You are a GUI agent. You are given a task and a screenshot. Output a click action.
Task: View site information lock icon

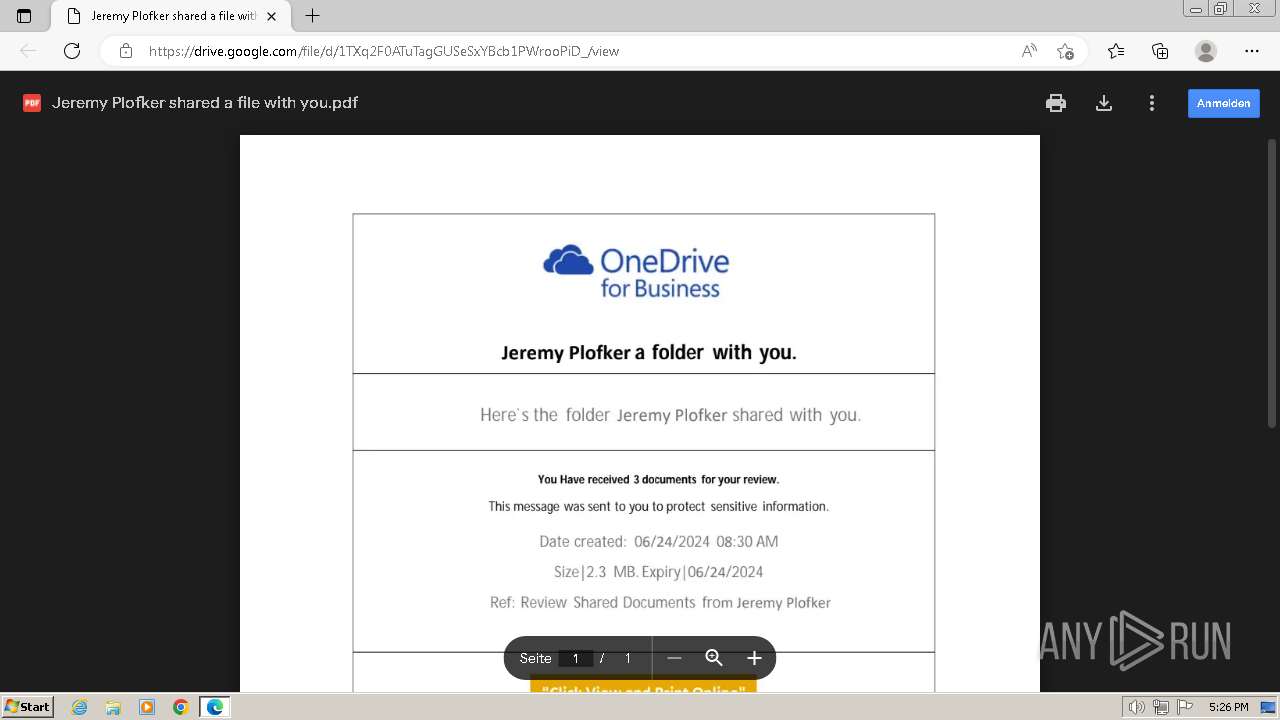(x=126, y=51)
